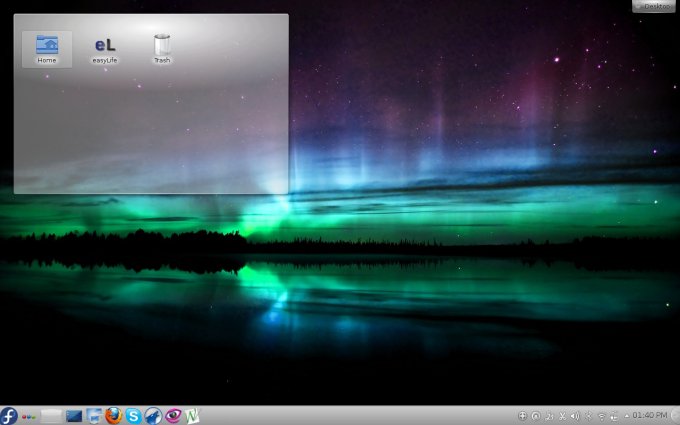
Task: Toggle Bluetooth from the system tray
Action: pyautogui.click(x=588, y=415)
